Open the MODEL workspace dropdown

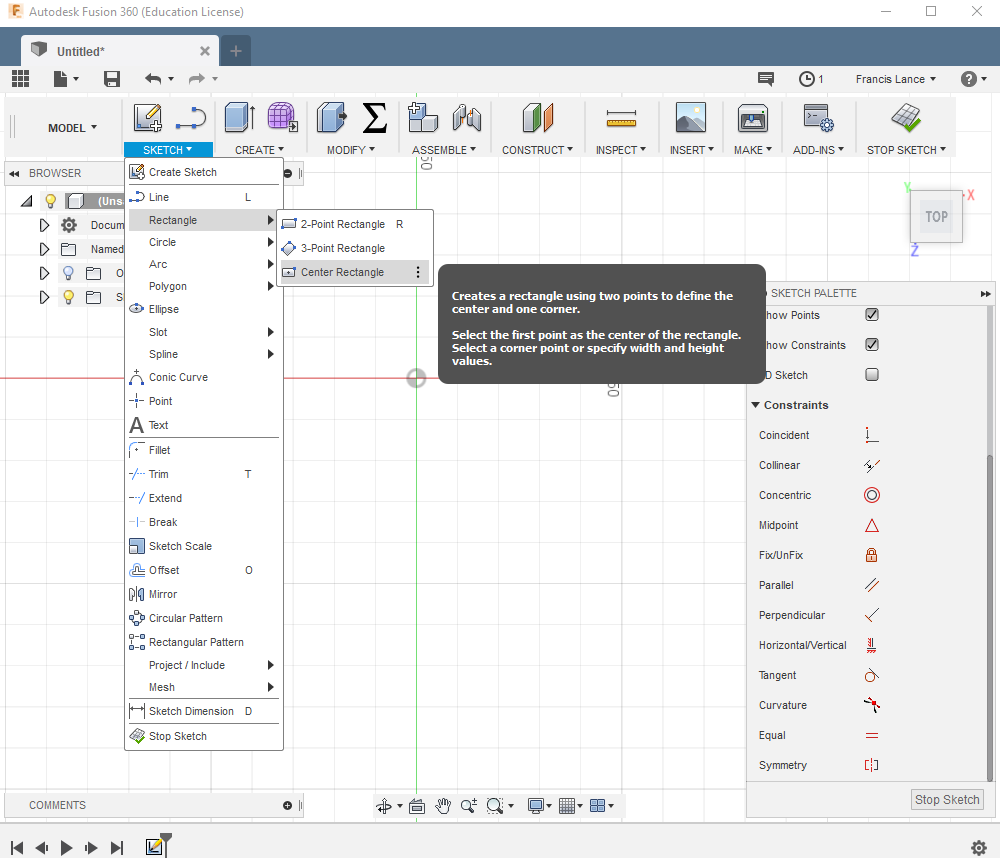[x=72, y=128]
